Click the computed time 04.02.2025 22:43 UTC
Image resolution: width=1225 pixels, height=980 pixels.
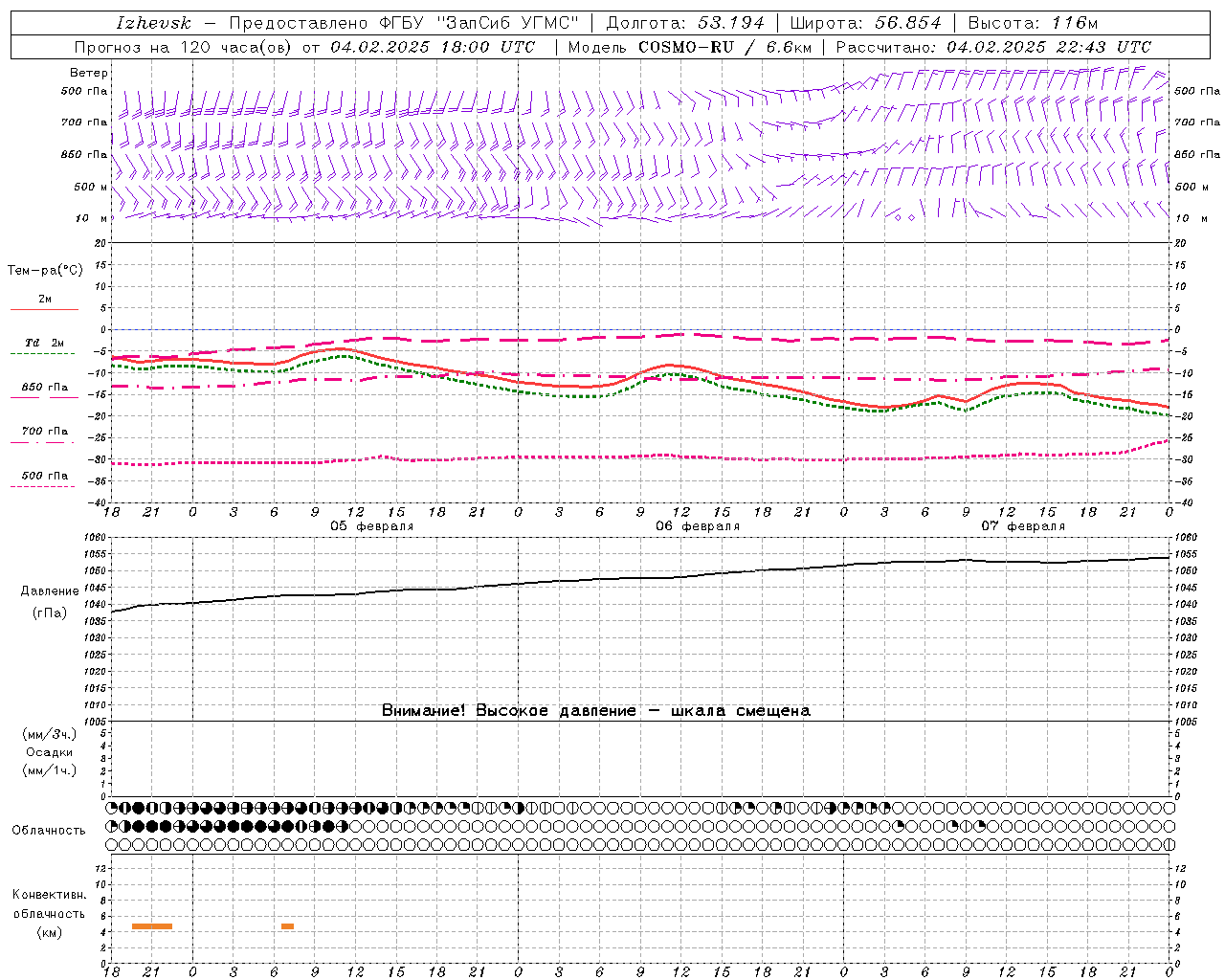pyautogui.click(x=1049, y=47)
